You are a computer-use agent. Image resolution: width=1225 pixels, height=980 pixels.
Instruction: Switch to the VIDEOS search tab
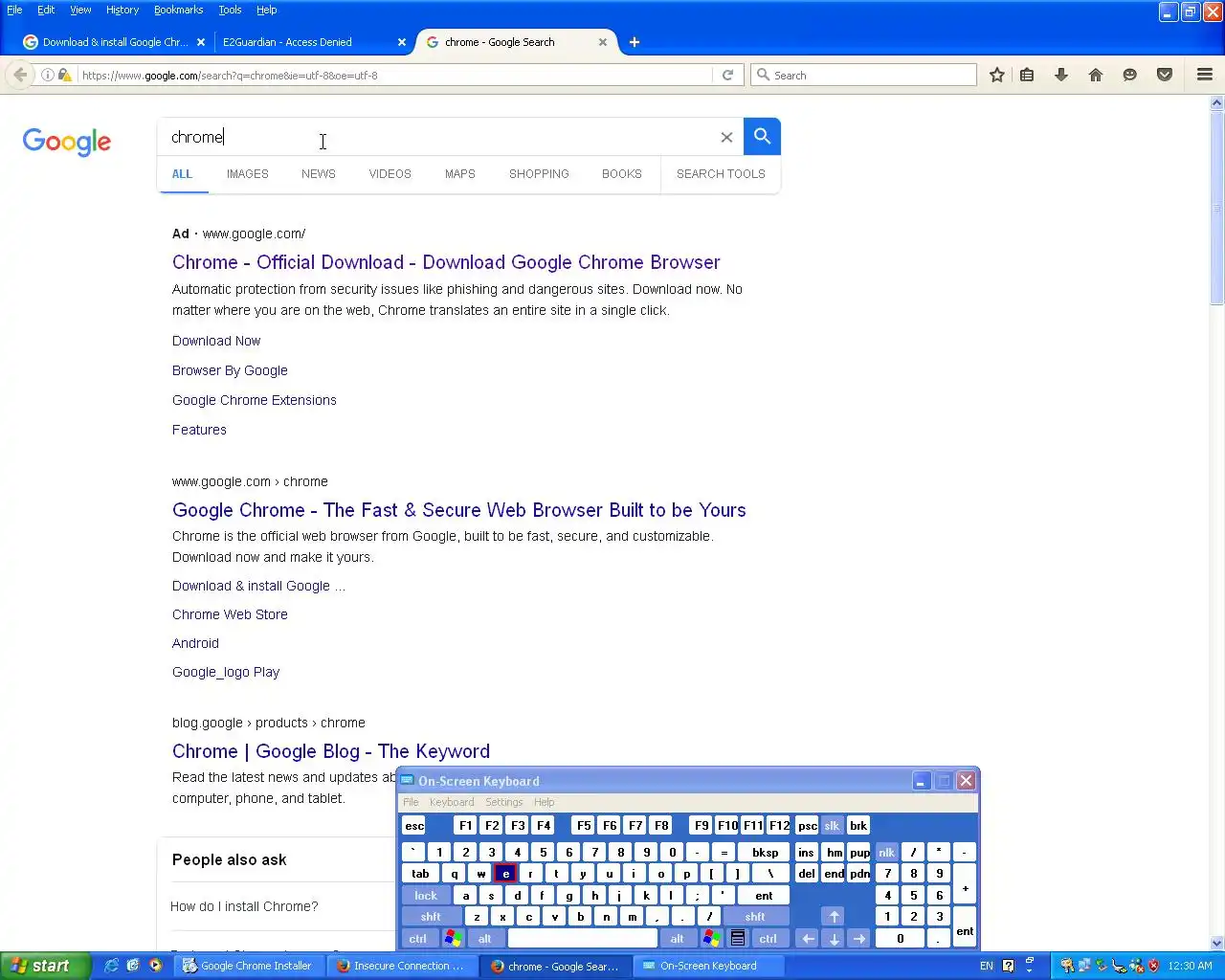[390, 173]
